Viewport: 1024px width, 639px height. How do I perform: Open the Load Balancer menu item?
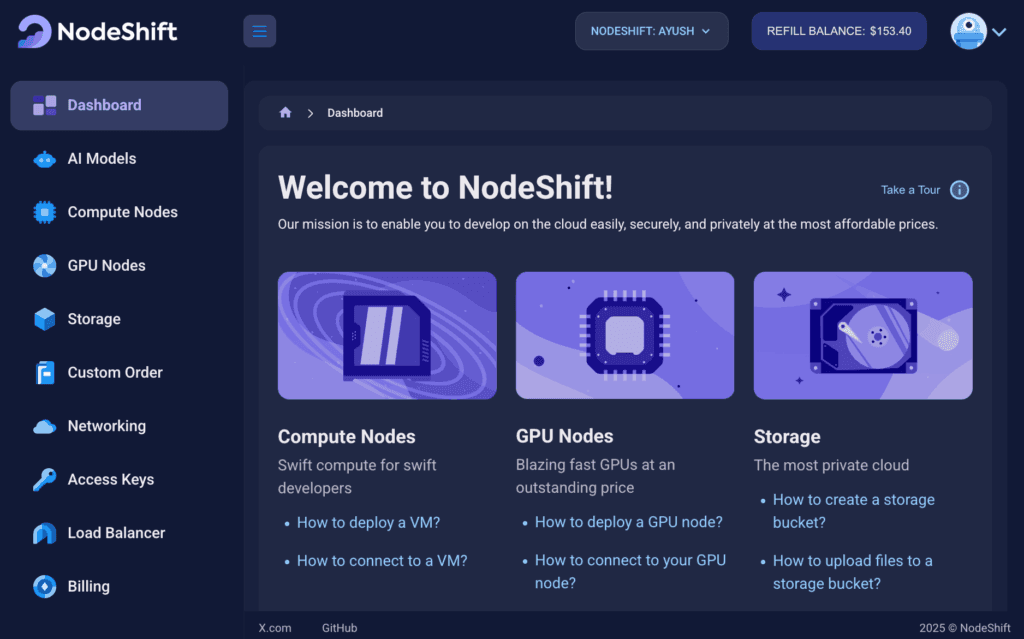[x=119, y=533]
